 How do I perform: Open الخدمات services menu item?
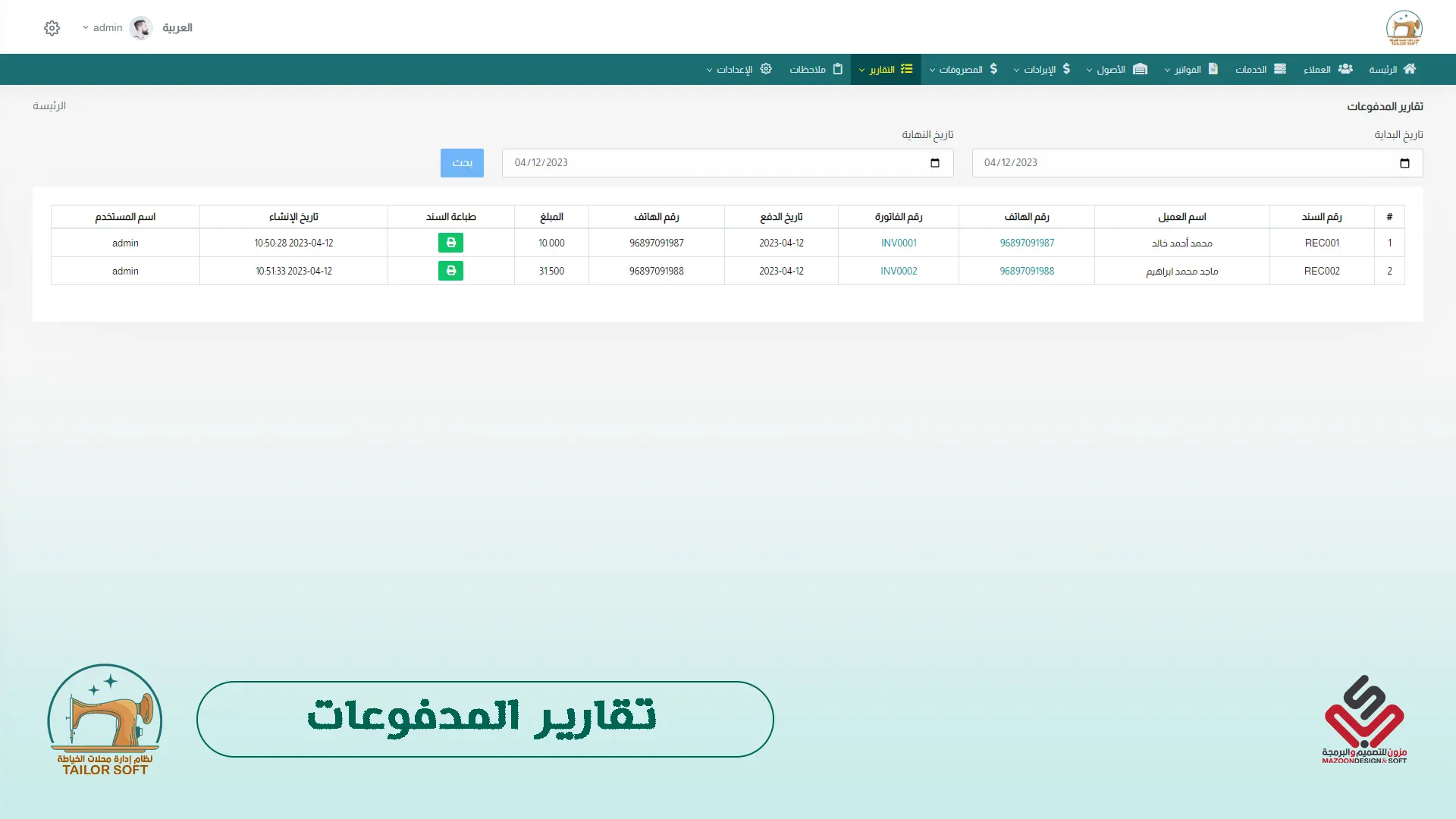(x=1260, y=69)
